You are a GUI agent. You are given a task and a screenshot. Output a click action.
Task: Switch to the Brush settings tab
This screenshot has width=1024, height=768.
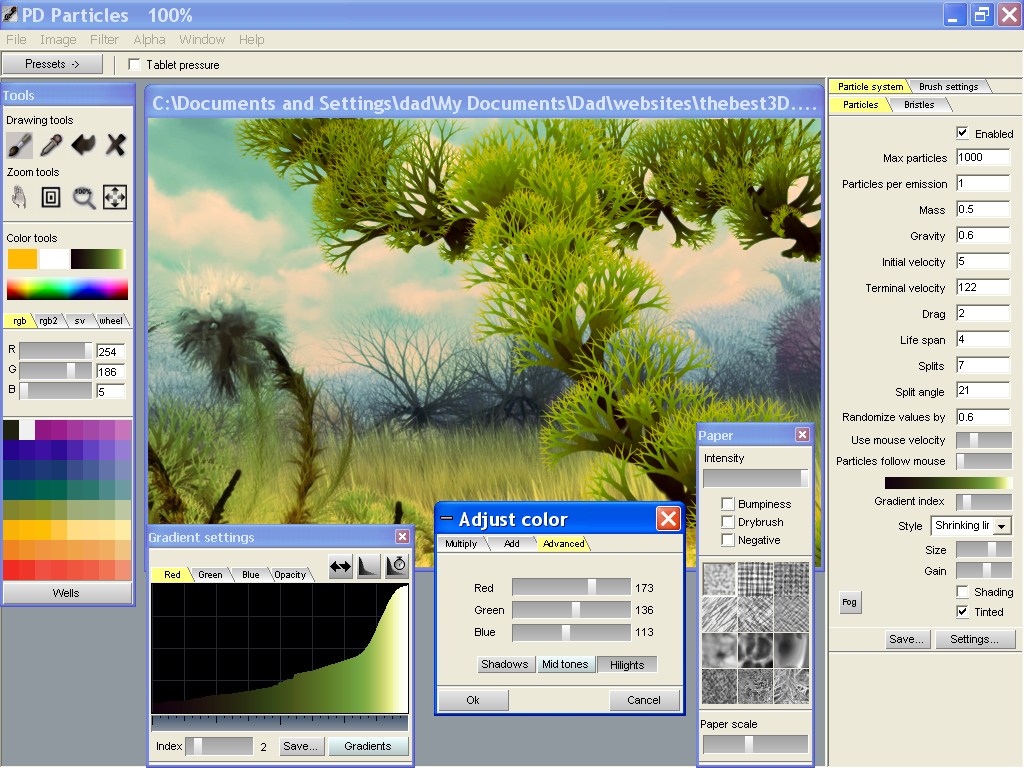pos(948,86)
